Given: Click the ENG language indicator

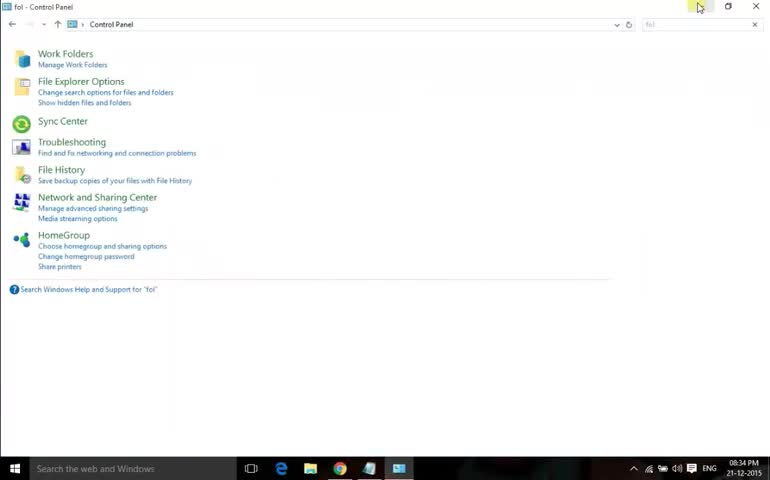Looking at the screenshot, I should pos(709,469).
